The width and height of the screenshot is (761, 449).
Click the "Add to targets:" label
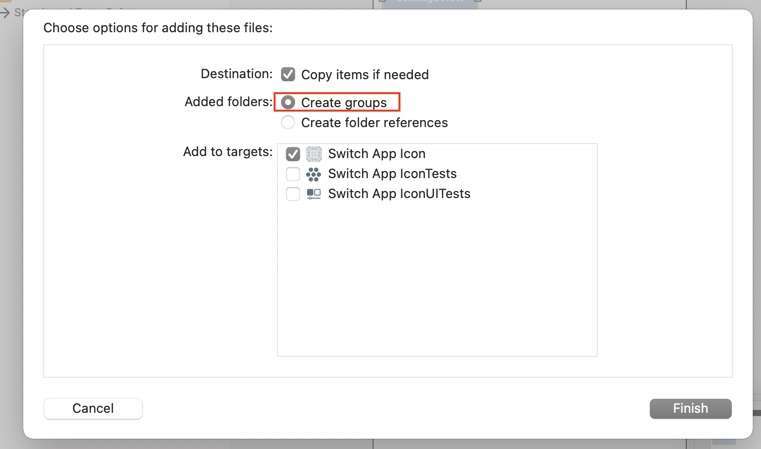coord(227,152)
